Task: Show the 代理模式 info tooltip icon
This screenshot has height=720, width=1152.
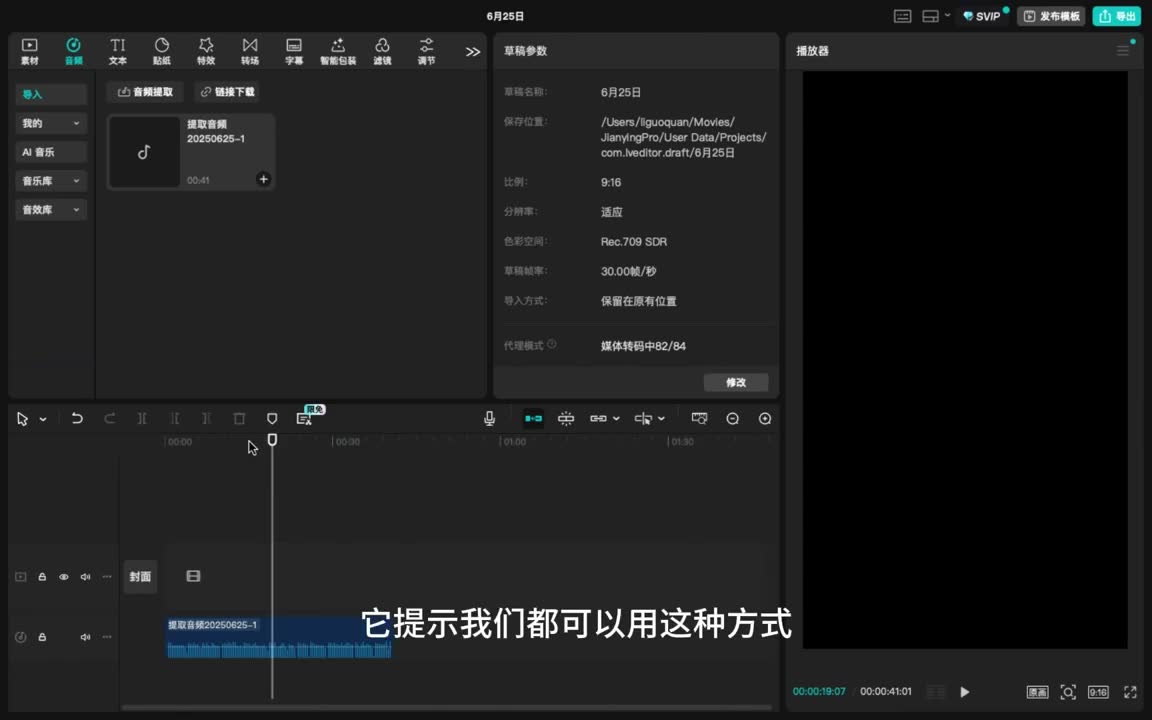Action: click(552, 344)
